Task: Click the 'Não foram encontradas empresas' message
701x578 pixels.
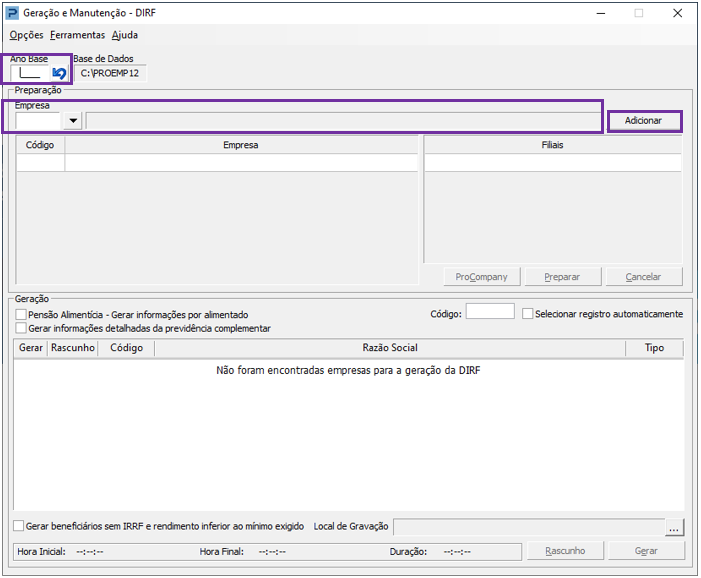Action: 348,370
